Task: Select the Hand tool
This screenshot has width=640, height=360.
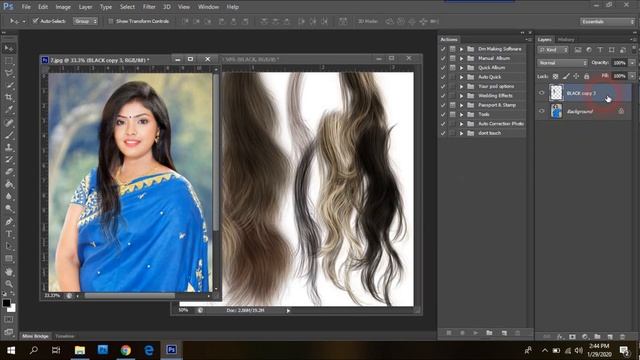Action: coord(9,271)
